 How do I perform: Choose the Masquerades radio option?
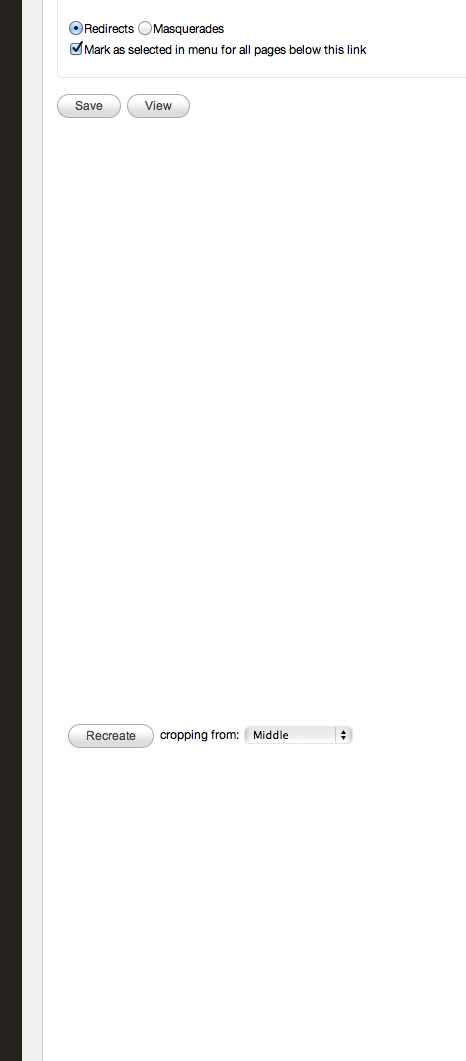145,28
